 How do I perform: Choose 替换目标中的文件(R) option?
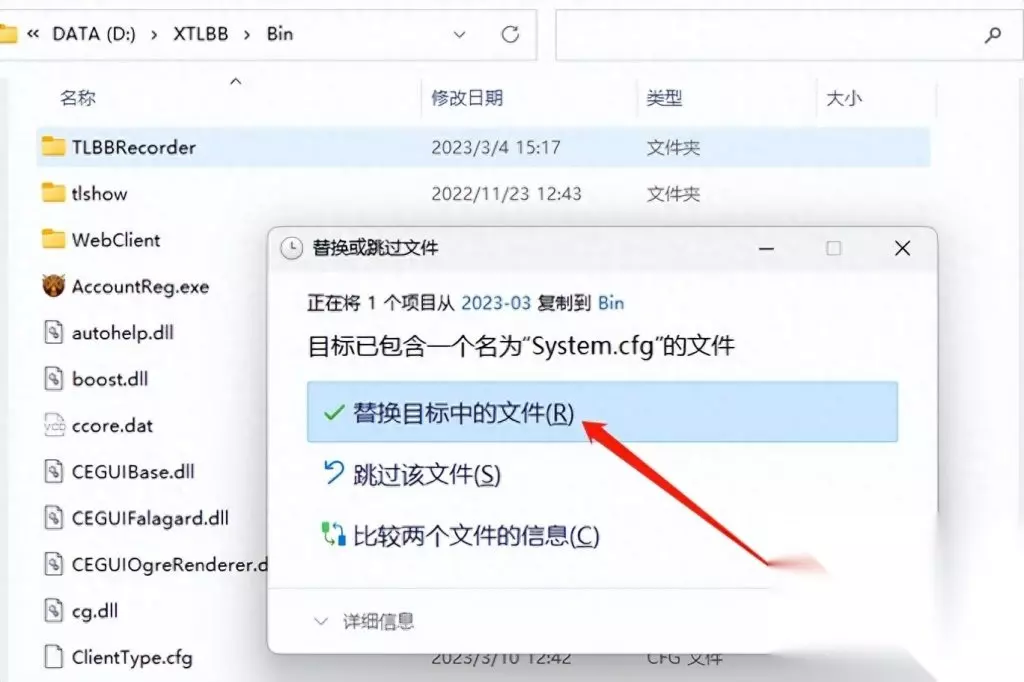(x=602, y=412)
